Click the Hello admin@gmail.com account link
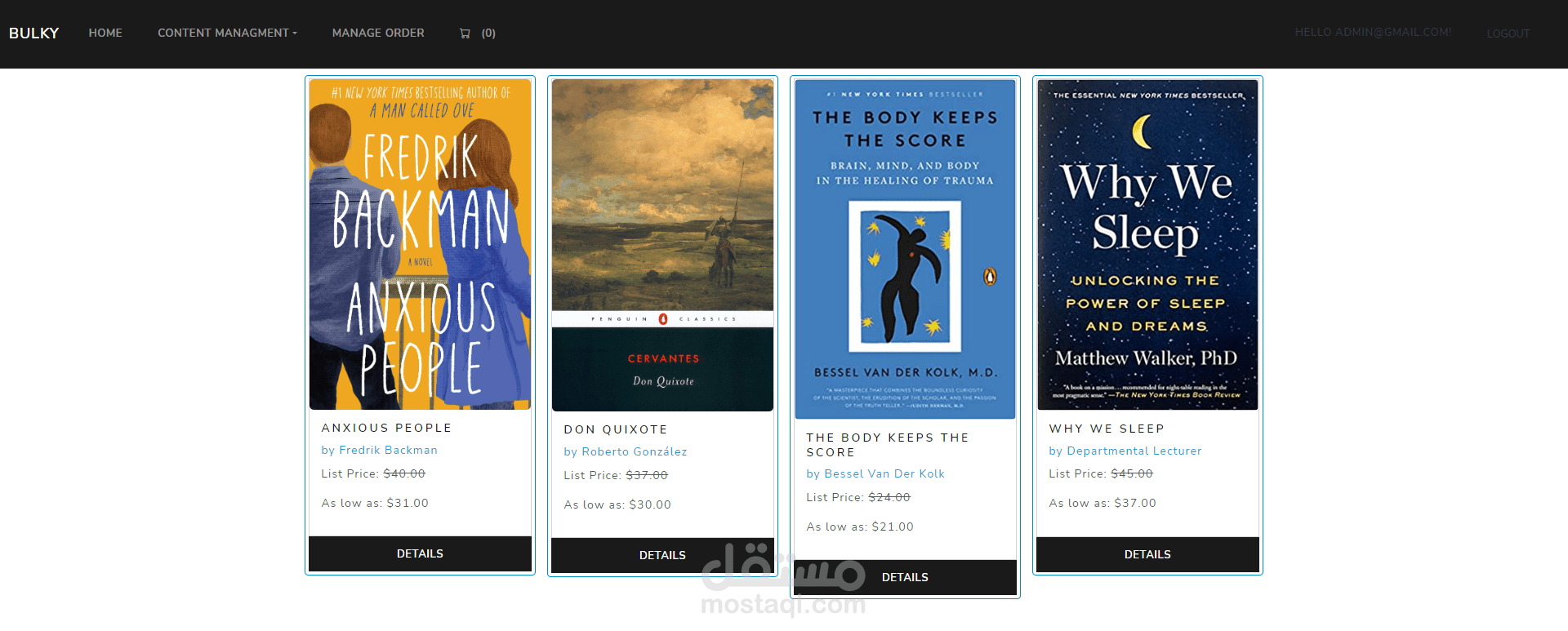Image resolution: width=1568 pixels, height=631 pixels. pos(1373,33)
